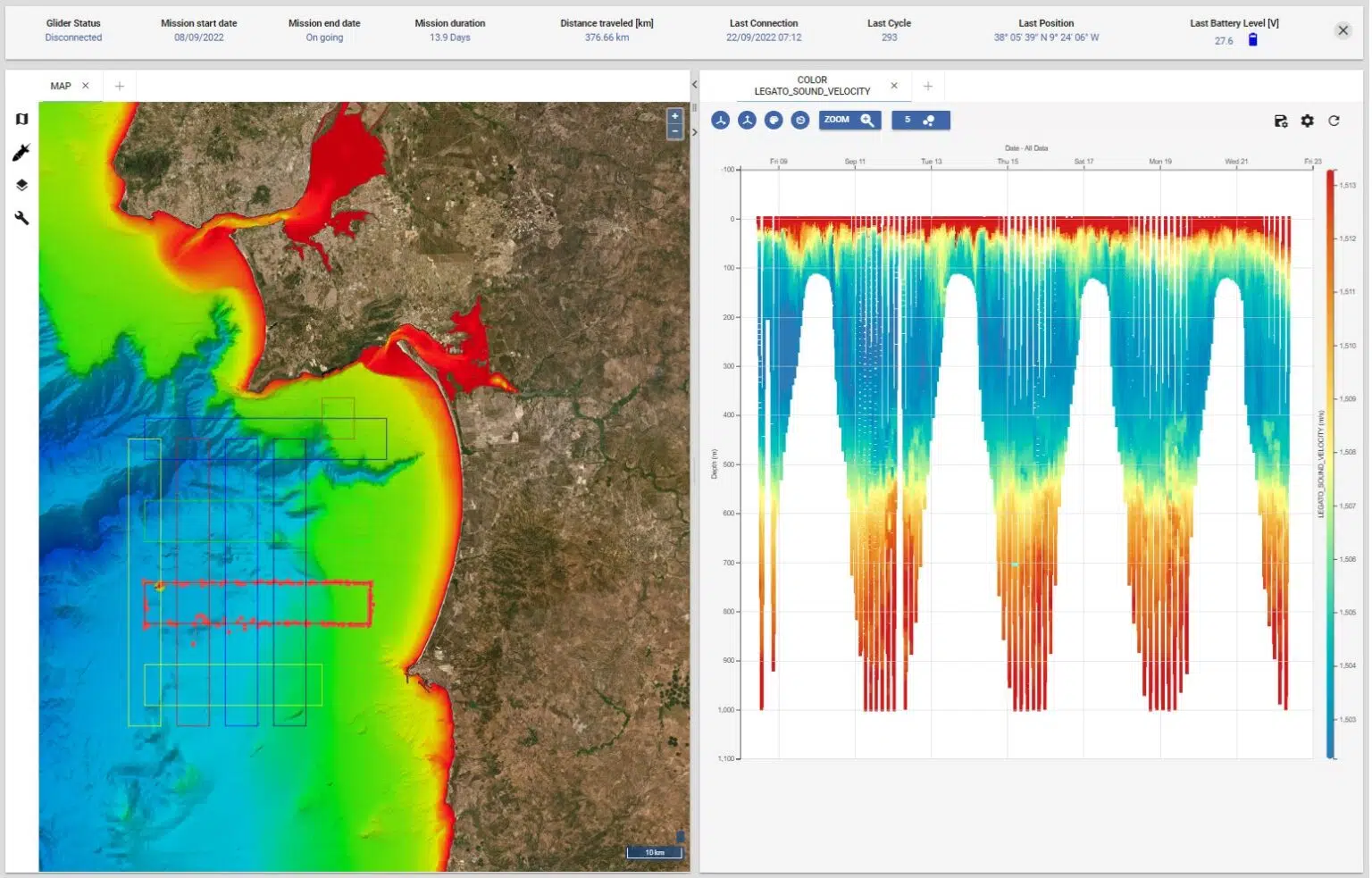This screenshot has width=1372, height=878.
Task: Open the map view icon in sidebar
Action: [21, 119]
